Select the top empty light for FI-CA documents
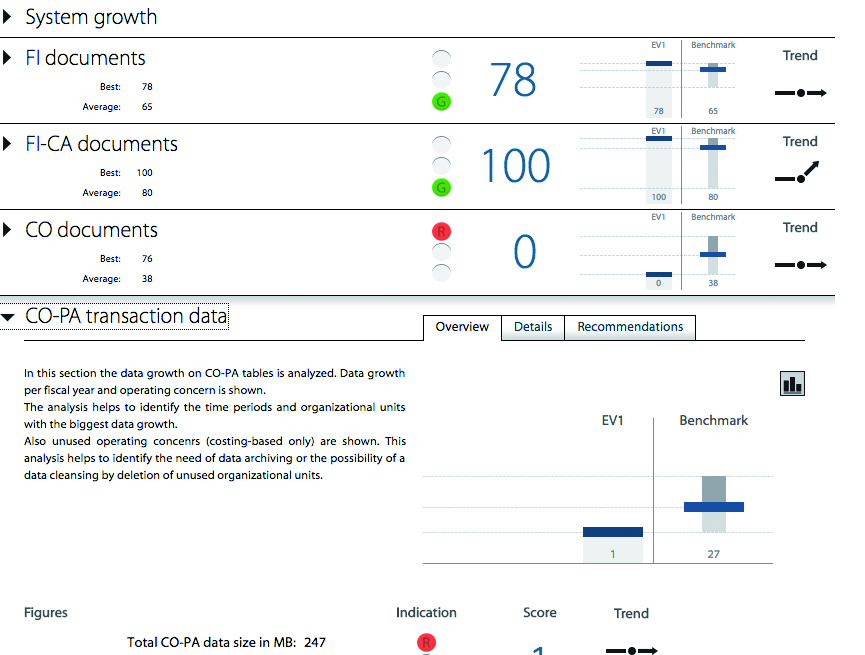 [441, 144]
